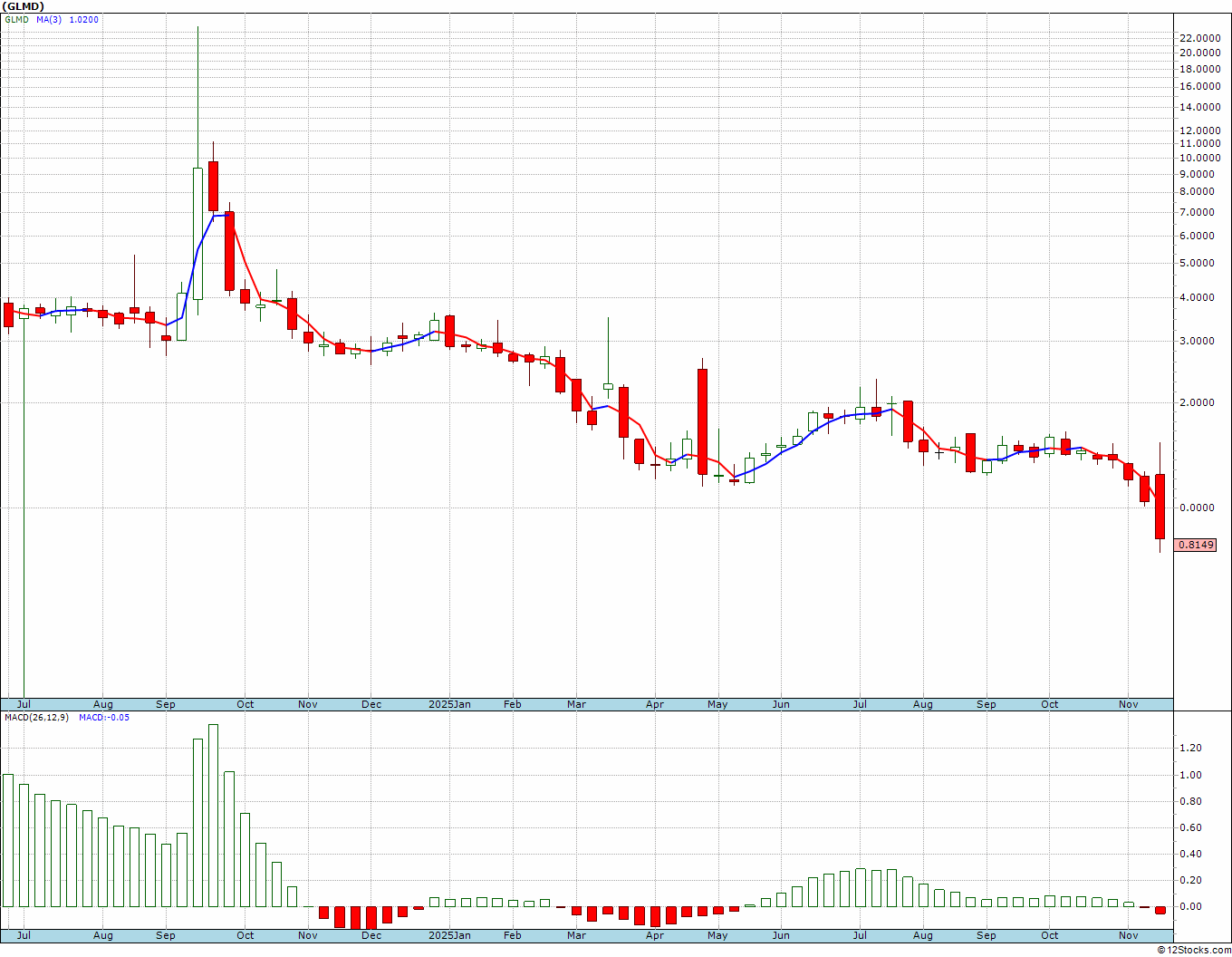
Task: Click "Apr" on the price chart date axis
Action: click(655, 704)
